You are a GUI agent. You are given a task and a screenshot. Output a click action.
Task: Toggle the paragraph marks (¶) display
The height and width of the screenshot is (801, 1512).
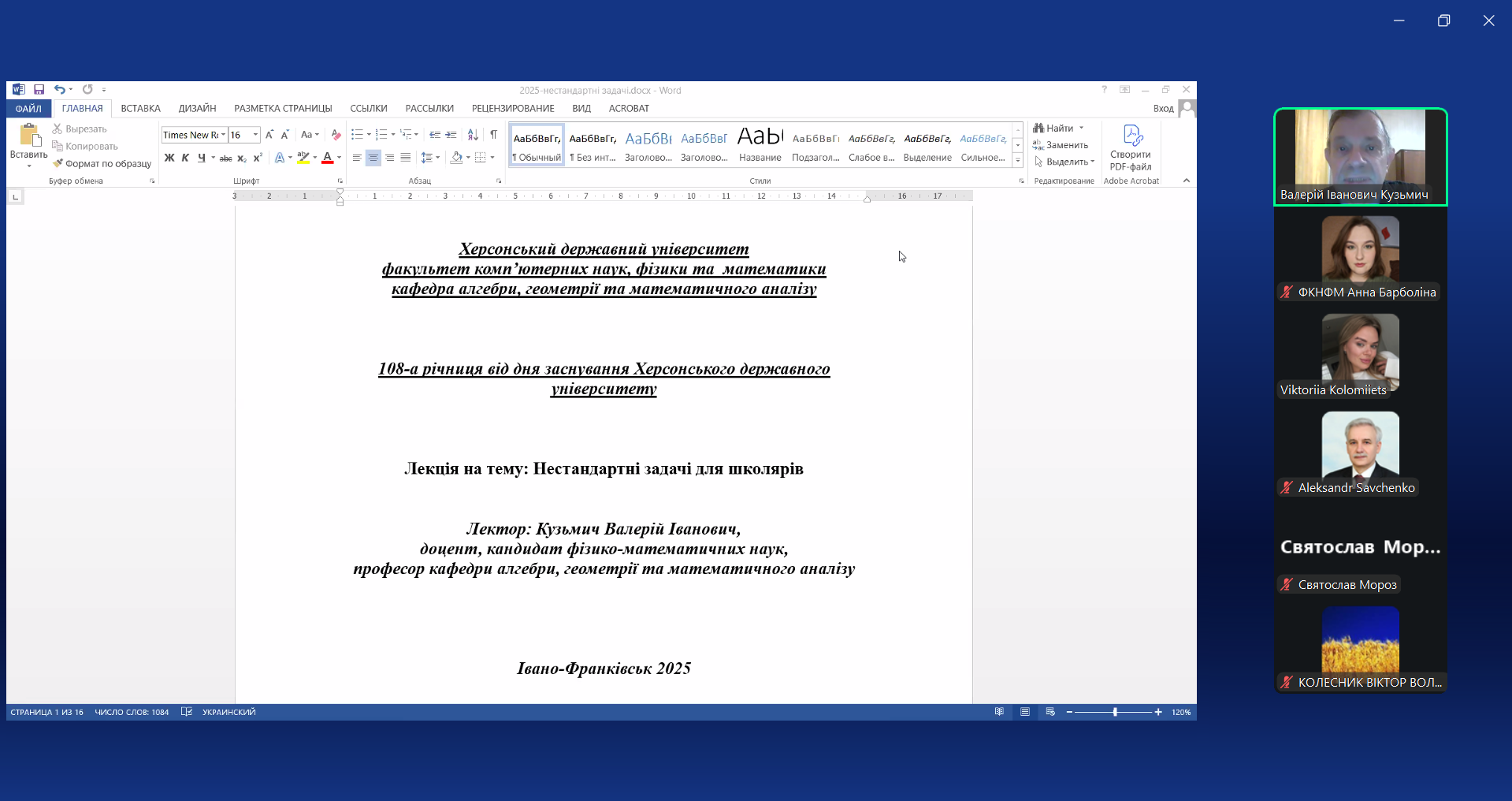pos(493,135)
